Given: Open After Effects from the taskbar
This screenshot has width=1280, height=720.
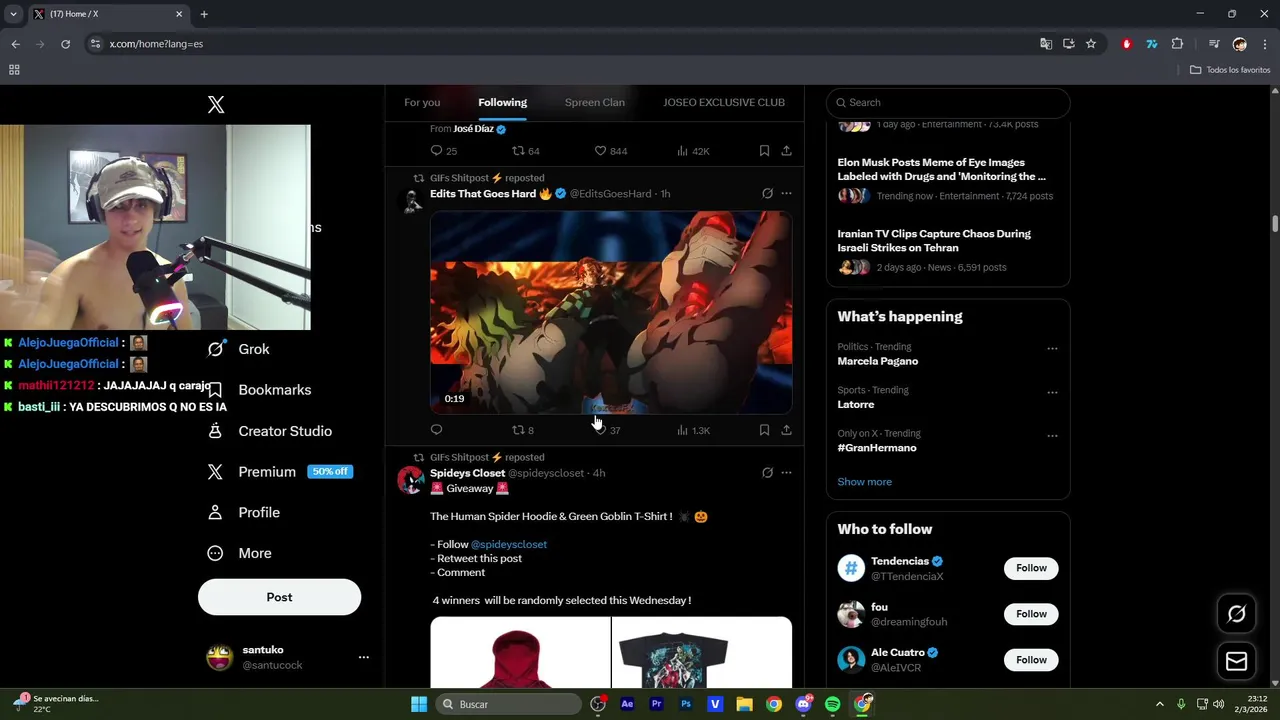Looking at the screenshot, I should [627, 704].
